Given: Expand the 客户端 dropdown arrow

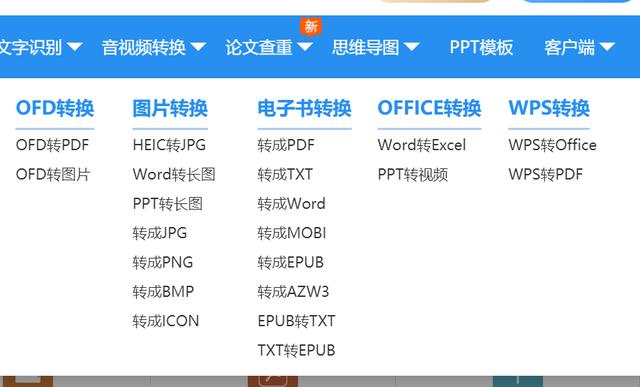Looking at the screenshot, I should (607, 47).
